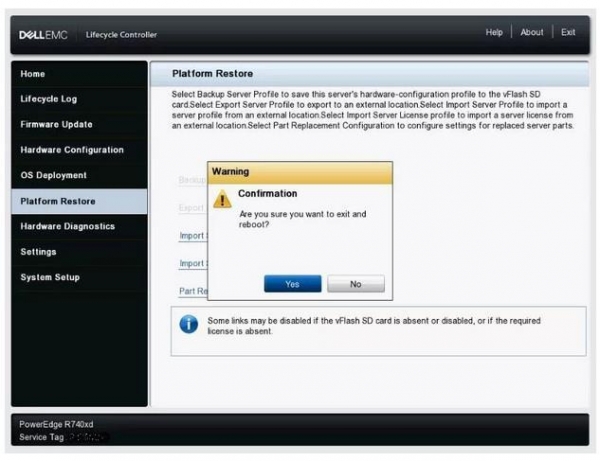600x461 pixels.
Task: Select OS Deployment in the sidebar
Action: [x=79, y=175]
